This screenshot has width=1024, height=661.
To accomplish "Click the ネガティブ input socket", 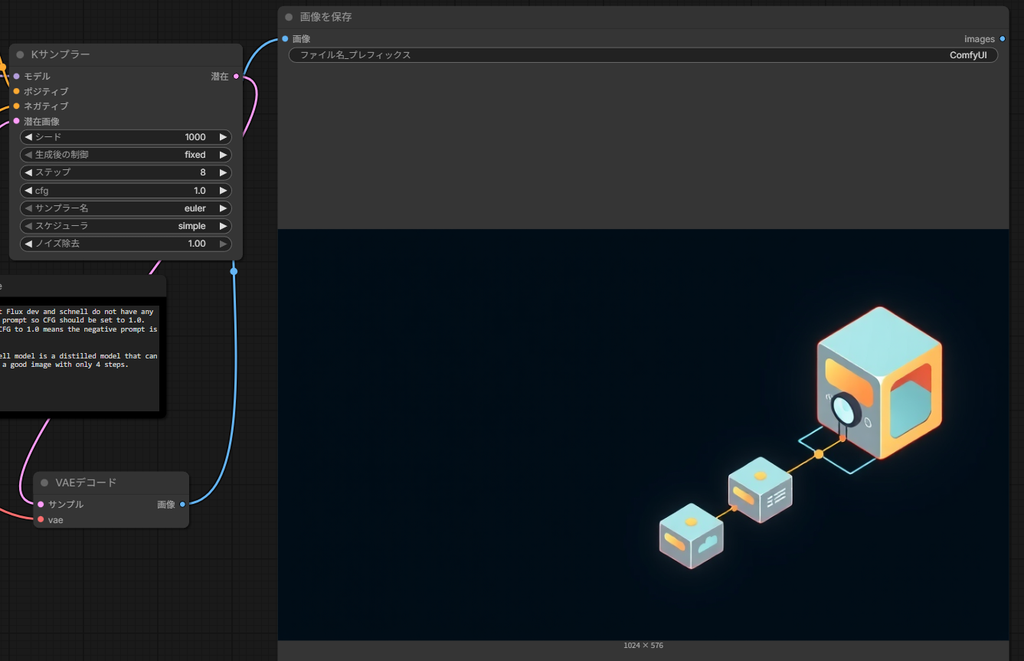I will coord(16,106).
